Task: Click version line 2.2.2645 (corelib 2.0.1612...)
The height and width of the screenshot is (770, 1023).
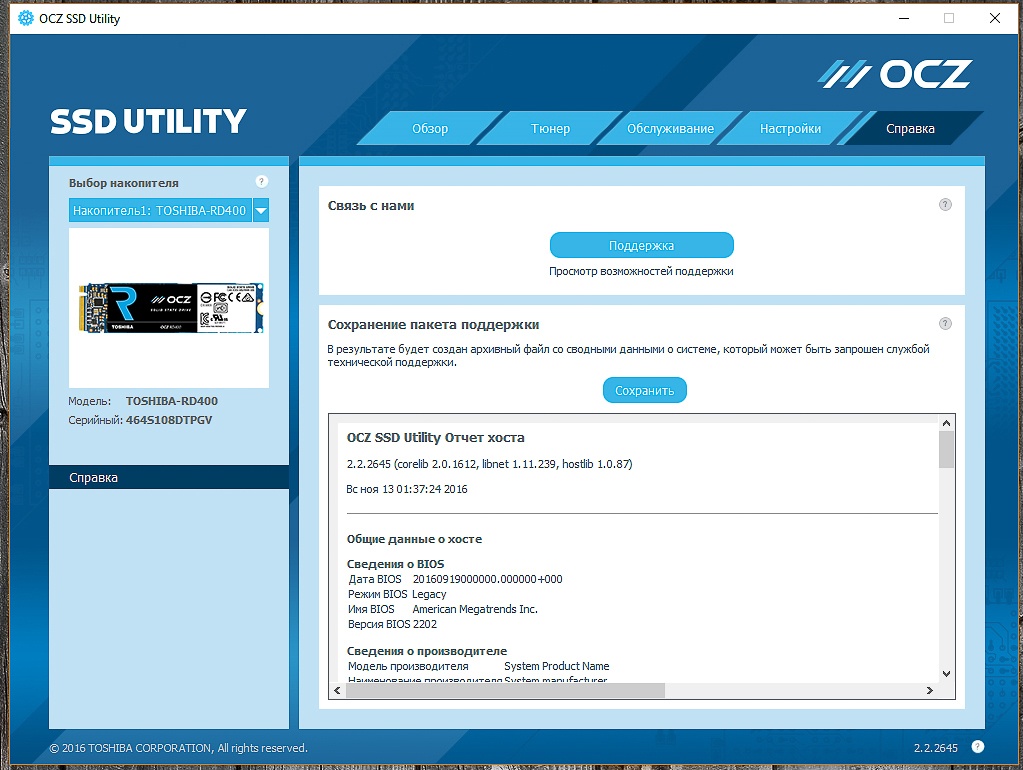Action: pos(489,464)
